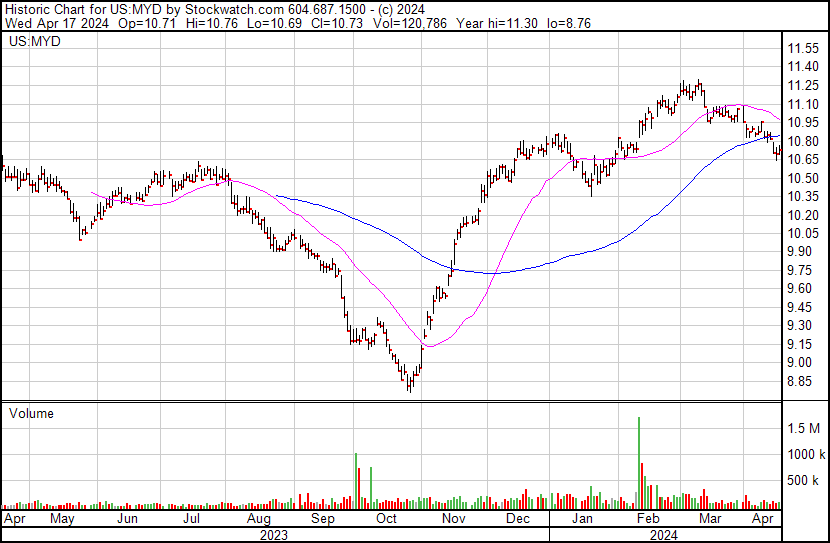Click the tallest green volume spike bar
This screenshot has height=543, width=830.
638,462
